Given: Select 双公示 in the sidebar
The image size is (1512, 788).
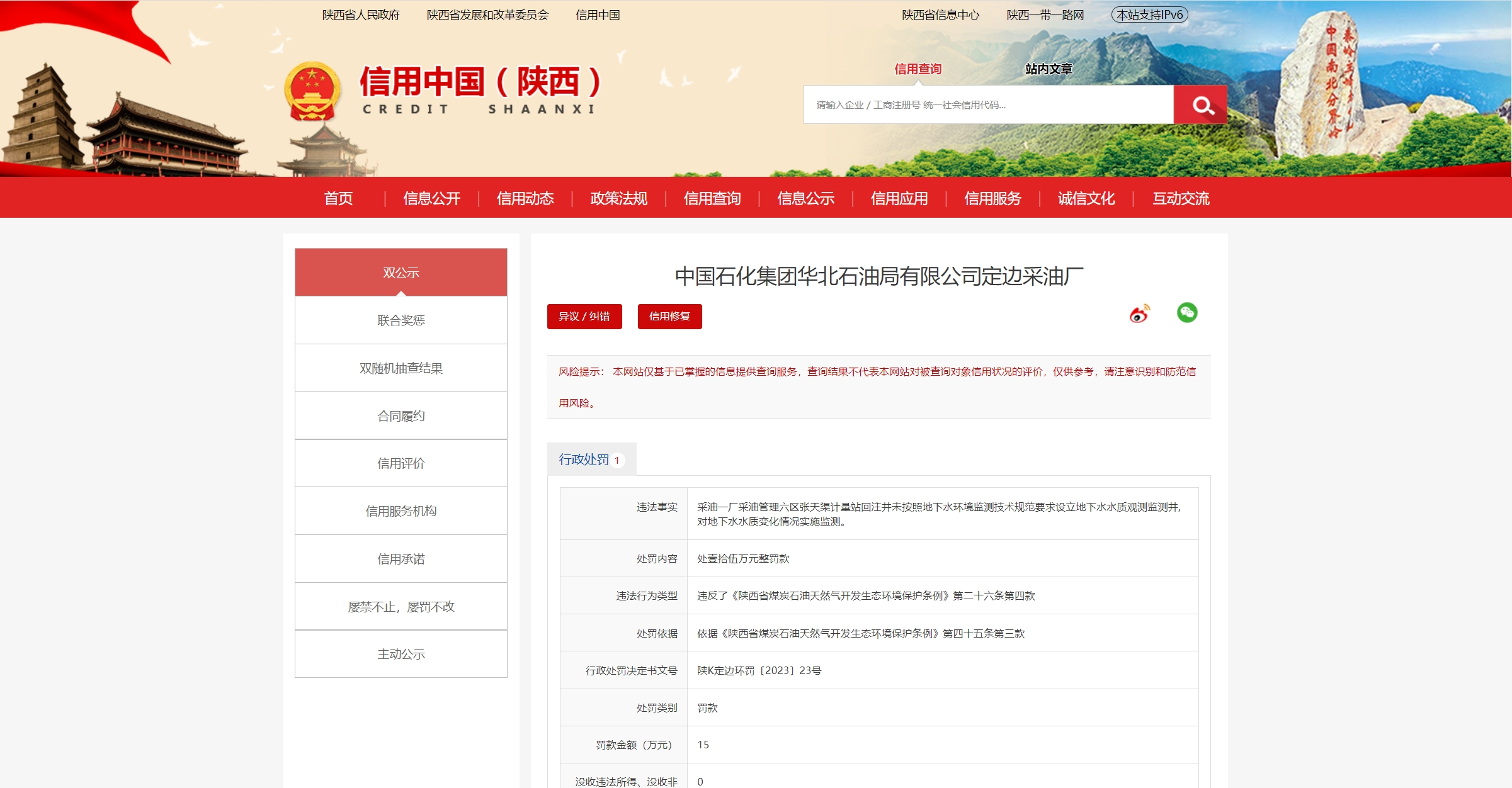Looking at the screenshot, I should click(401, 273).
